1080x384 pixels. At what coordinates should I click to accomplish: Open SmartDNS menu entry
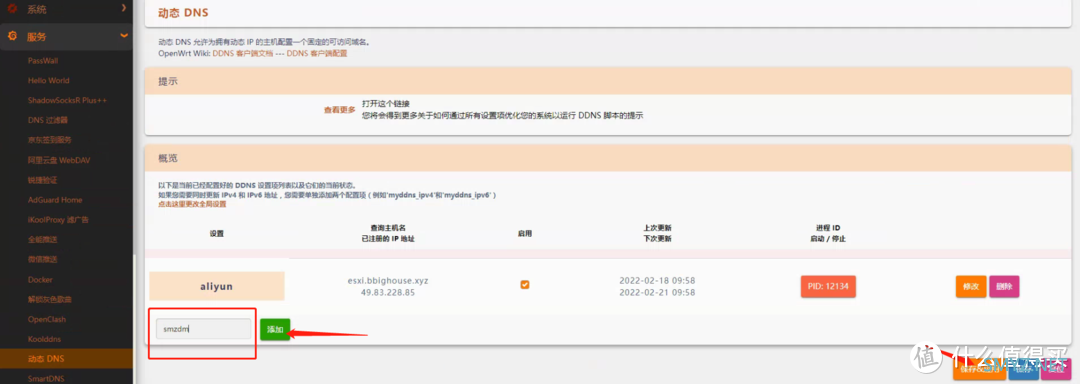tap(45, 378)
